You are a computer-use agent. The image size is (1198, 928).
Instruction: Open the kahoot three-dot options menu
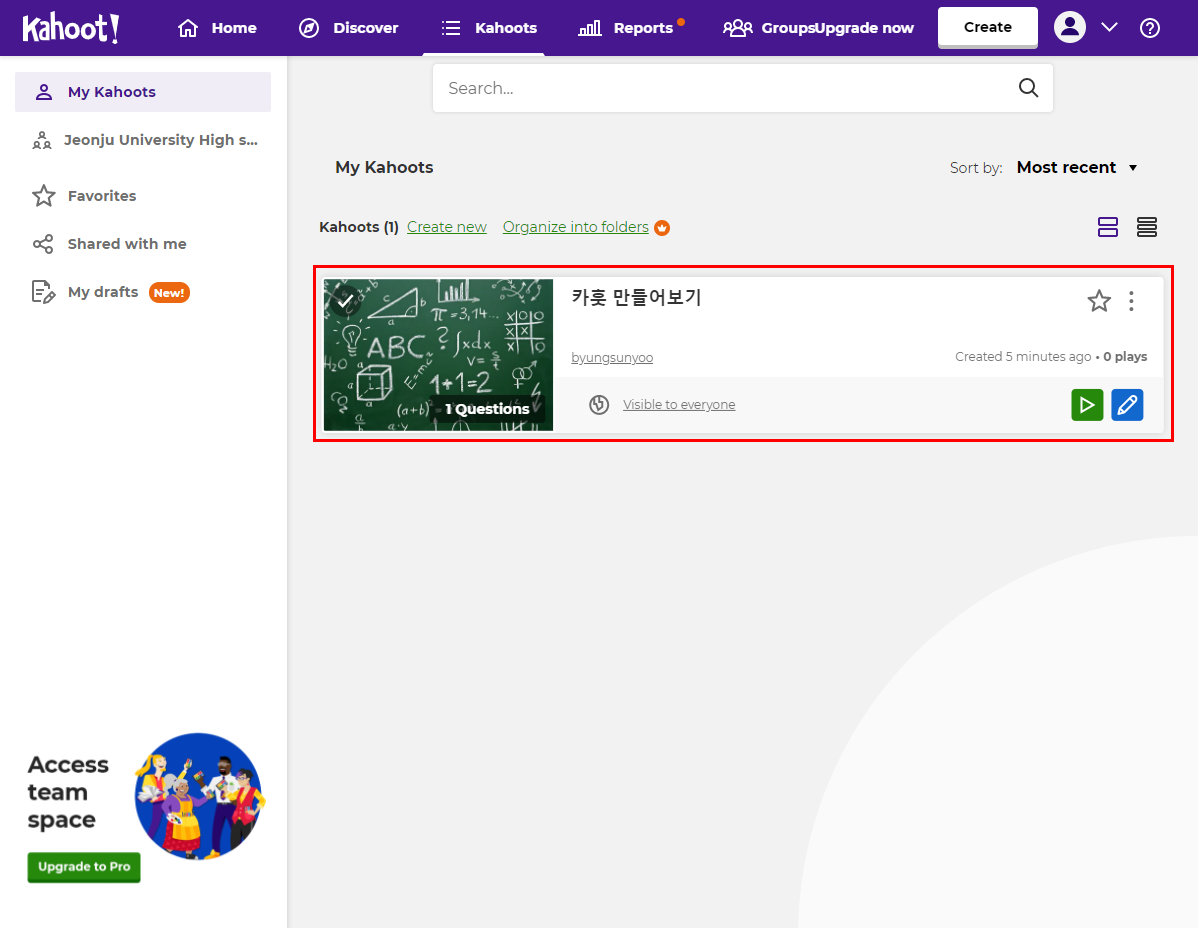1131,301
